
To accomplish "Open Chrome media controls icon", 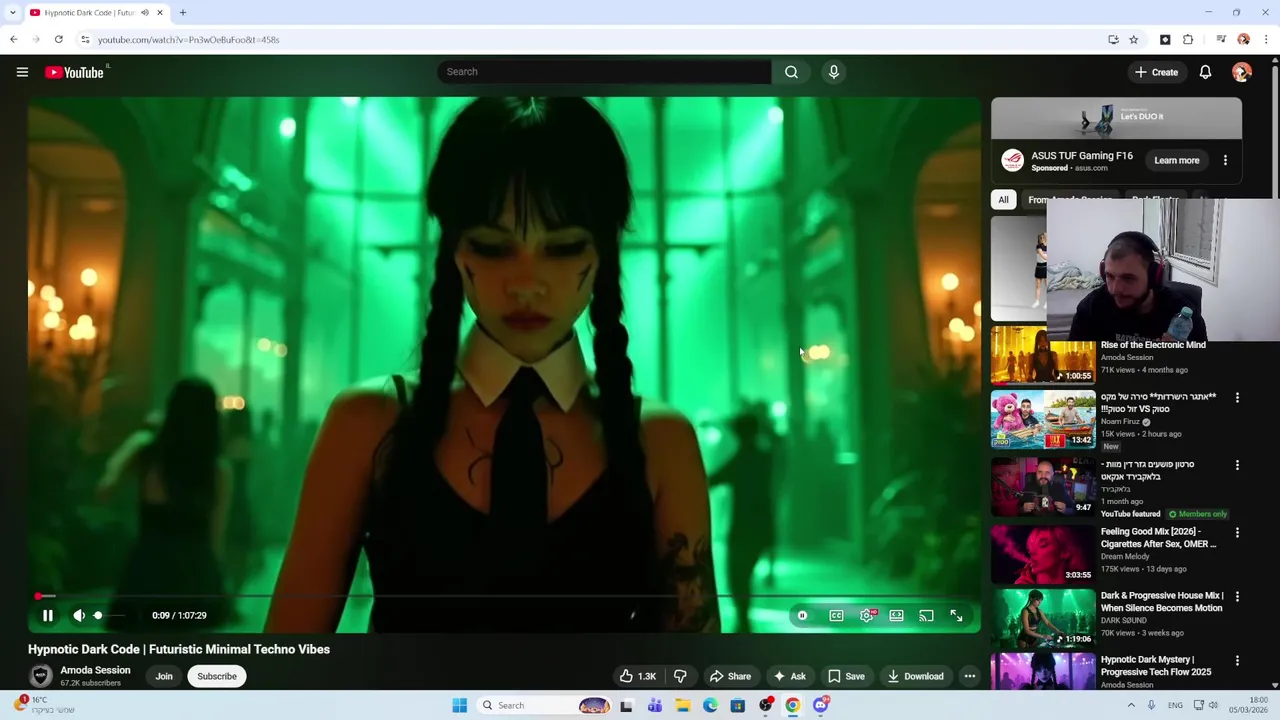I will 1221,39.
